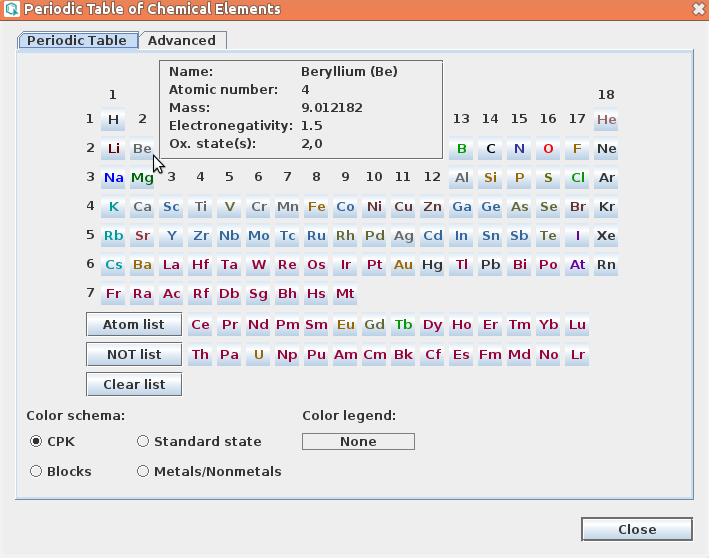This screenshot has height=558, width=709.
Task: Choose the Oxygen (O) element button
Action: (548, 149)
